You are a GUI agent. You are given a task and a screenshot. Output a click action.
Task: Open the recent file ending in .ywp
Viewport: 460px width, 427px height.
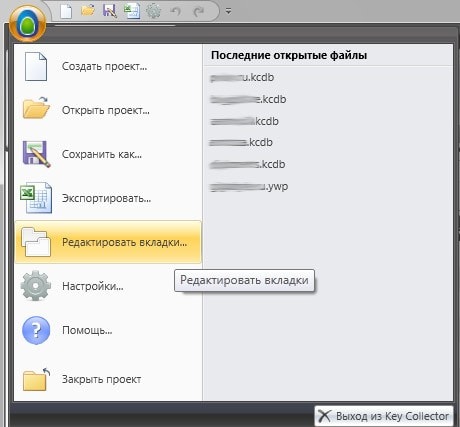[x=249, y=186]
